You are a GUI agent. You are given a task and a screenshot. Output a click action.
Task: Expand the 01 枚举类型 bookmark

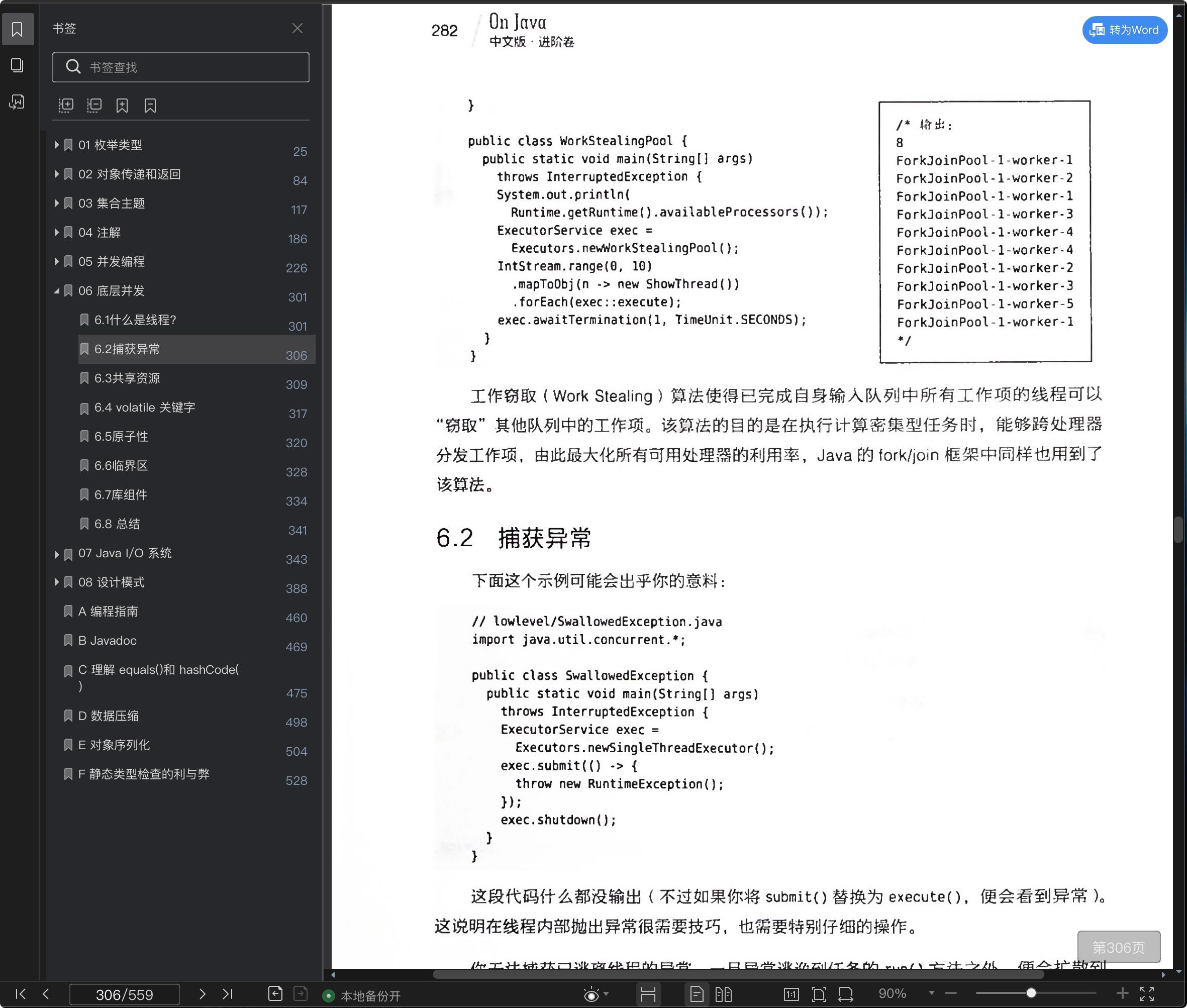pos(56,145)
